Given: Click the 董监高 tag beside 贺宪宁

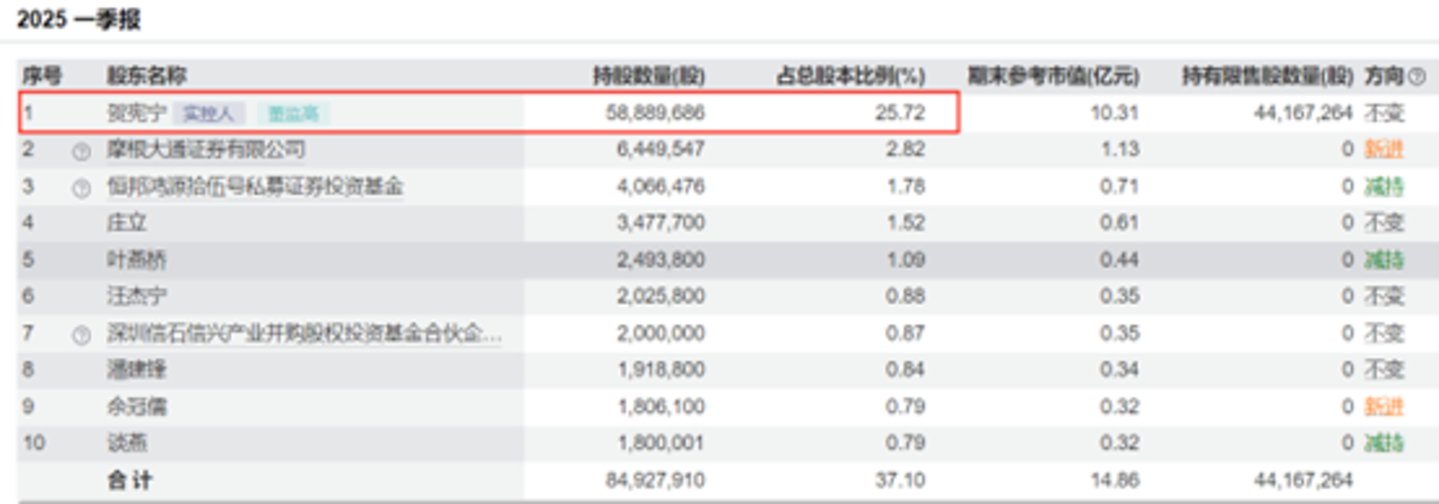Looking at the screenshot, I should pyautogui.click(x=293, y=114).
